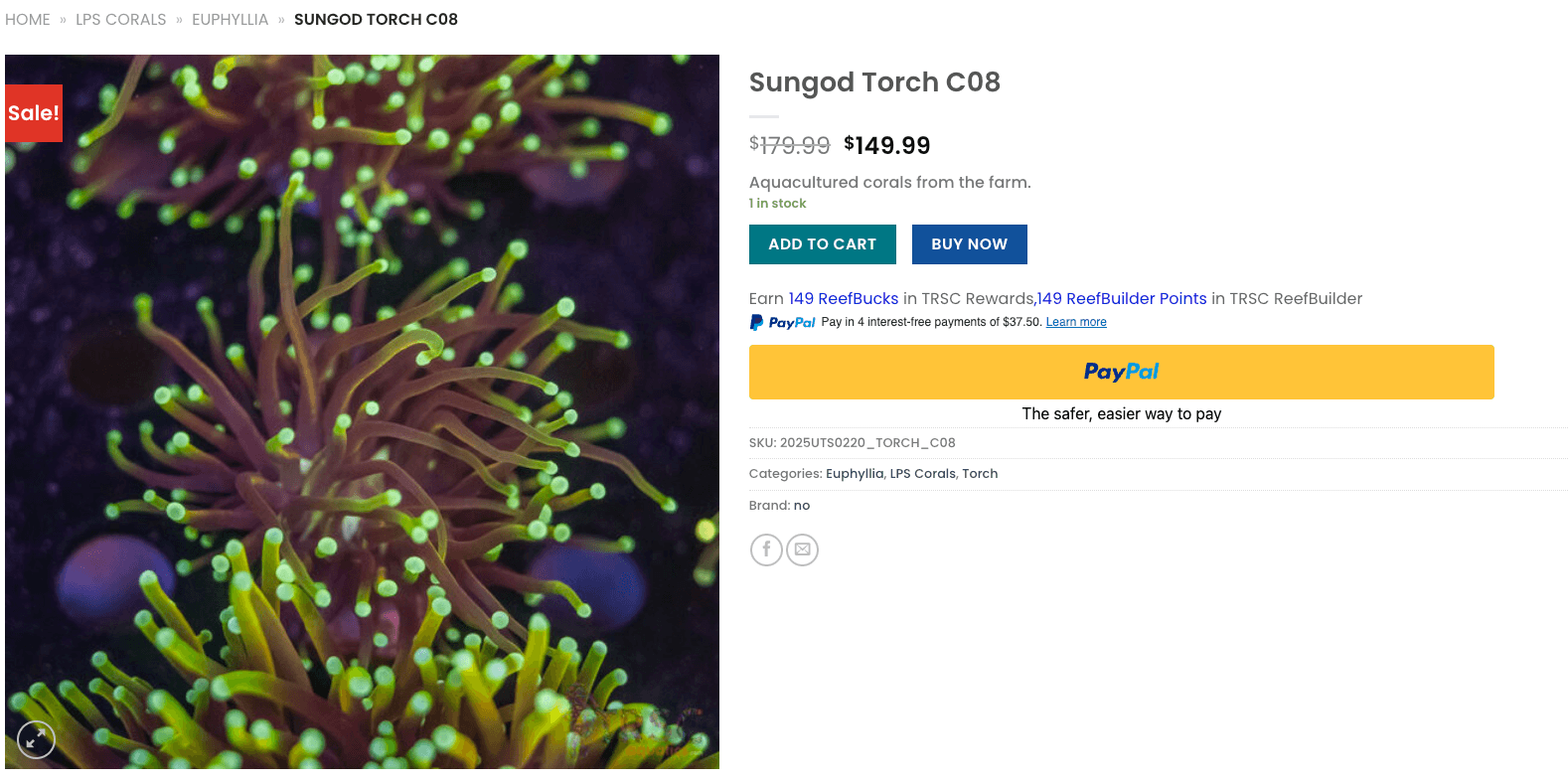Screen dimensions: 1568x783
Task: Open the 149 ReefBucks rewards link
Action: tap(842, 298)
